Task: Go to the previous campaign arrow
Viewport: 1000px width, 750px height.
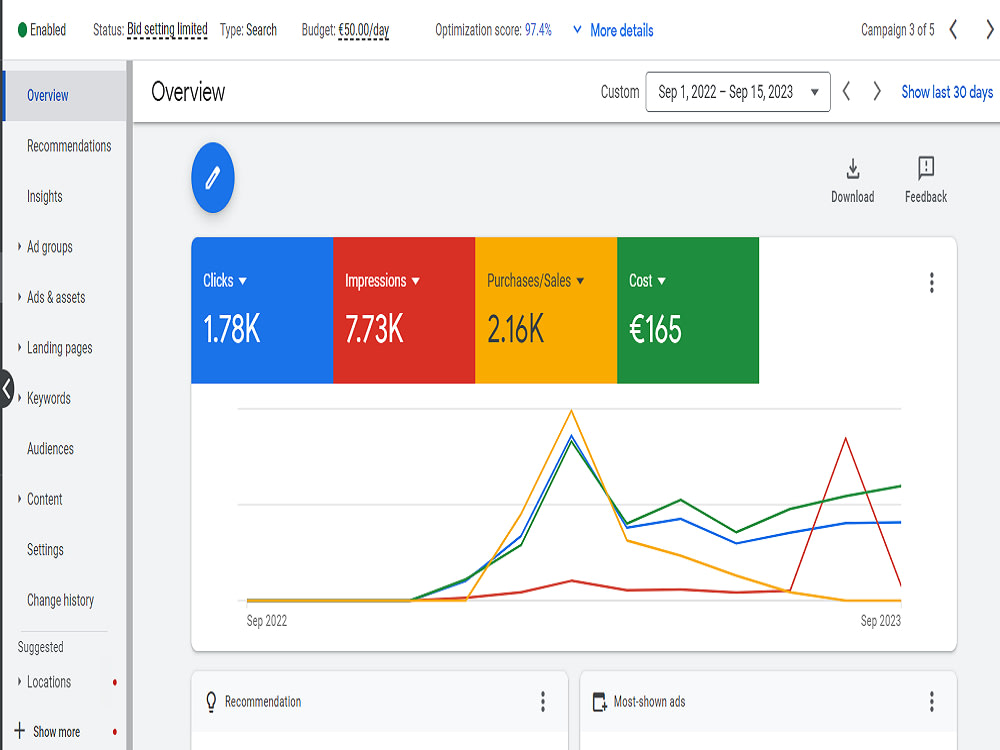Action: tap(953, 29)
